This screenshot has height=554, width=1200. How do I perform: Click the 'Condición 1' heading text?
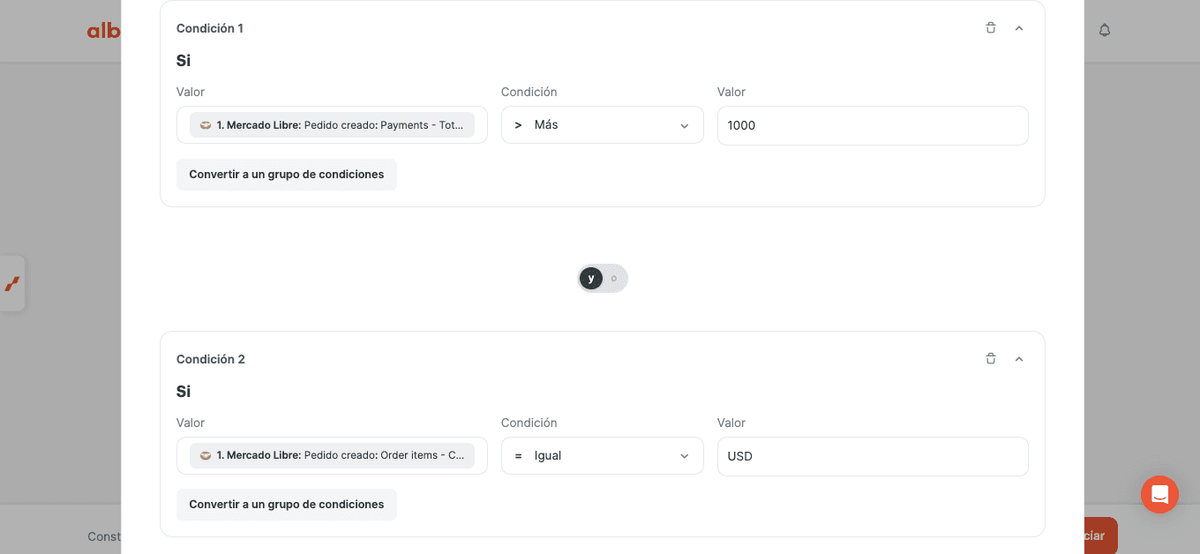pos(210,28)
